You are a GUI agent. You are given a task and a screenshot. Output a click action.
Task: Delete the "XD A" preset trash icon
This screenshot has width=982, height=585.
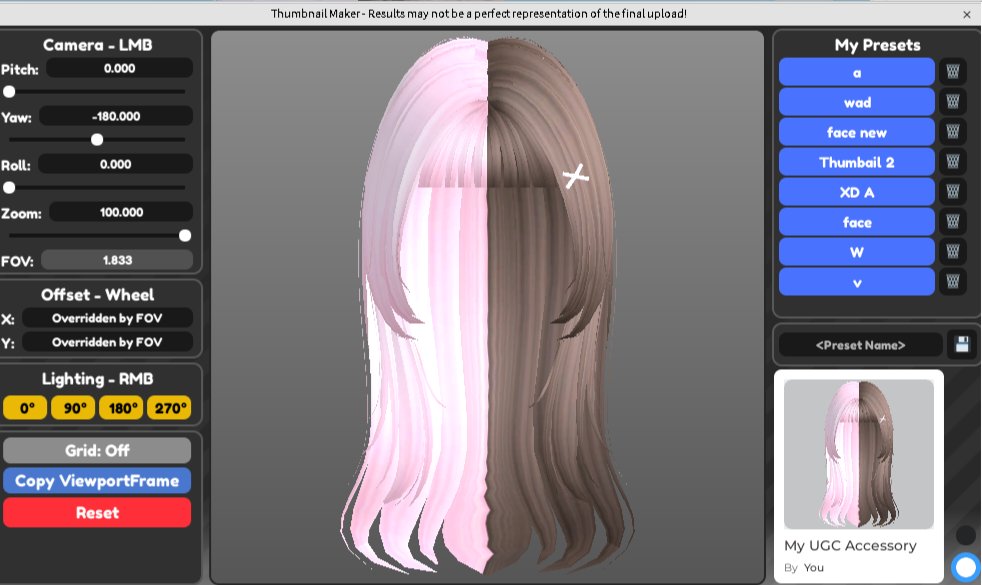click(953, 192)
